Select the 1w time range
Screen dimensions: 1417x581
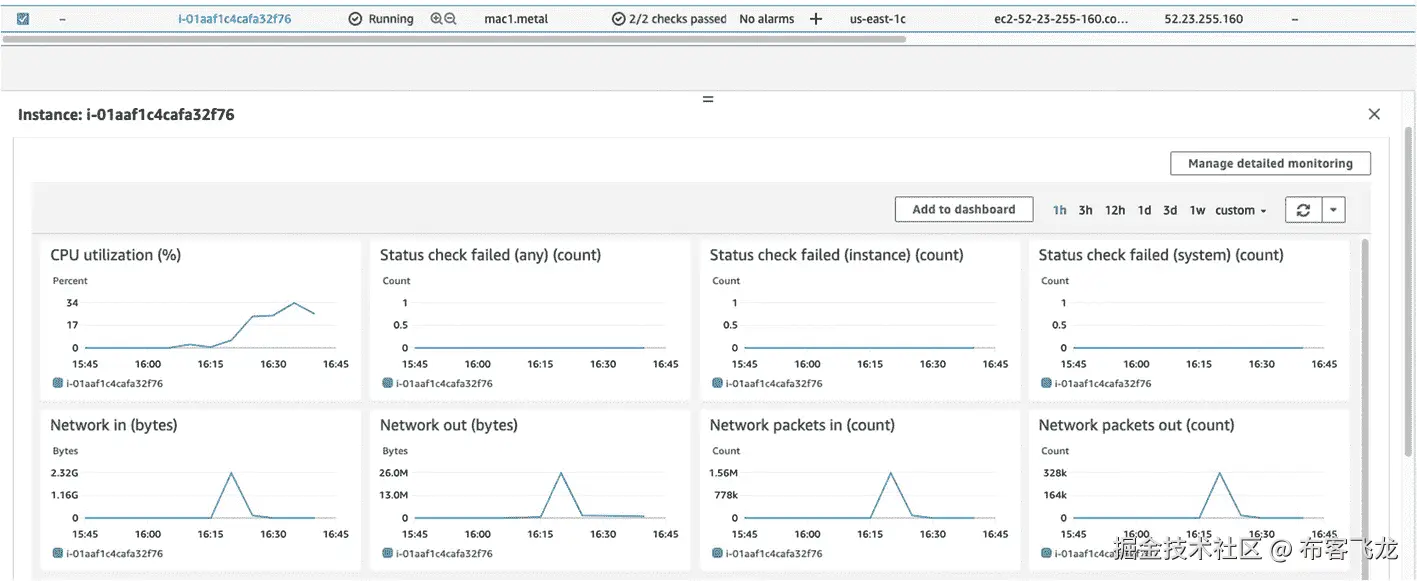pos(1197,210)
